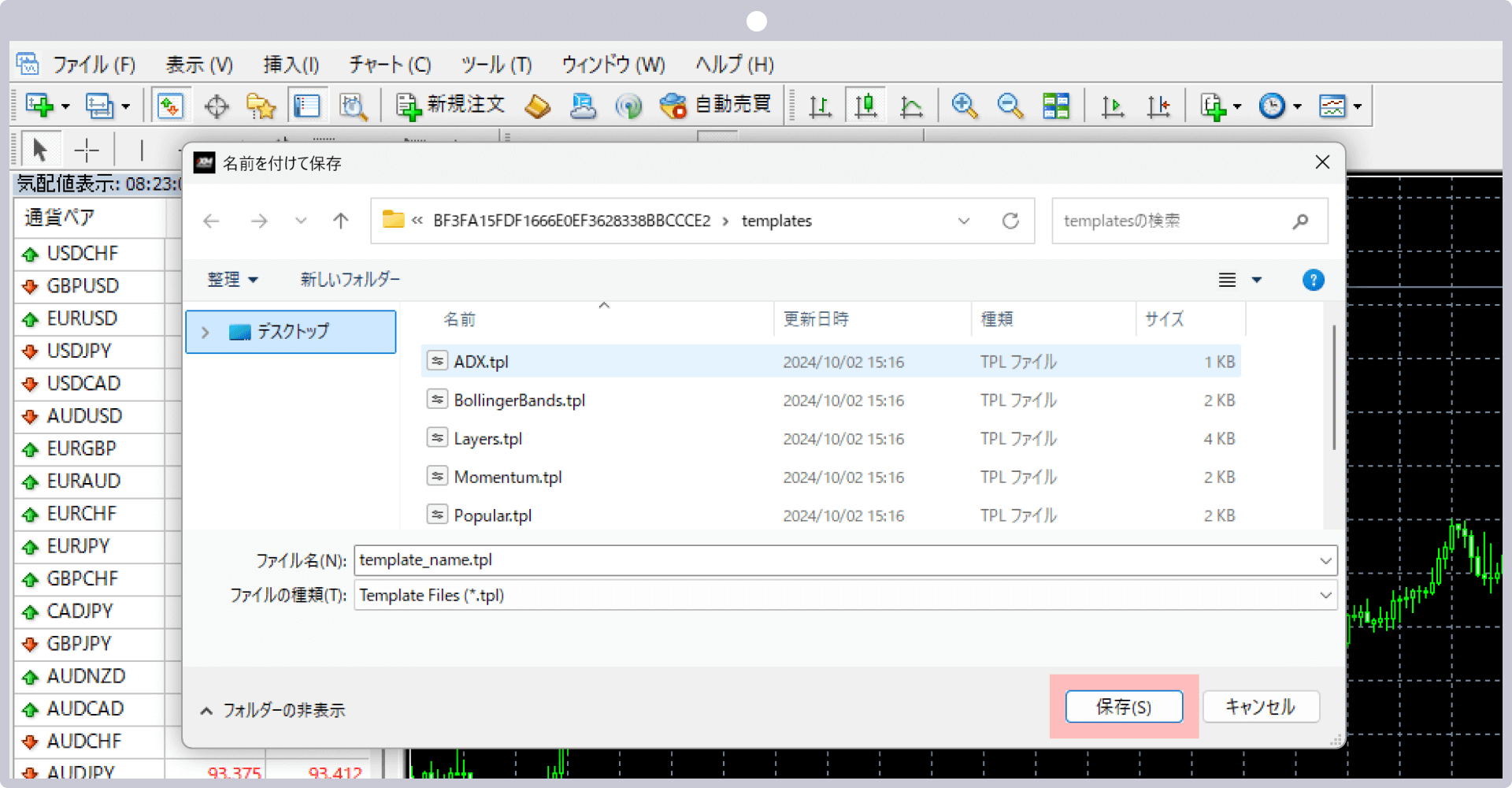Click the refresh button in address bar
The height and width of the screenshot is (788, 1512).
1010,221
